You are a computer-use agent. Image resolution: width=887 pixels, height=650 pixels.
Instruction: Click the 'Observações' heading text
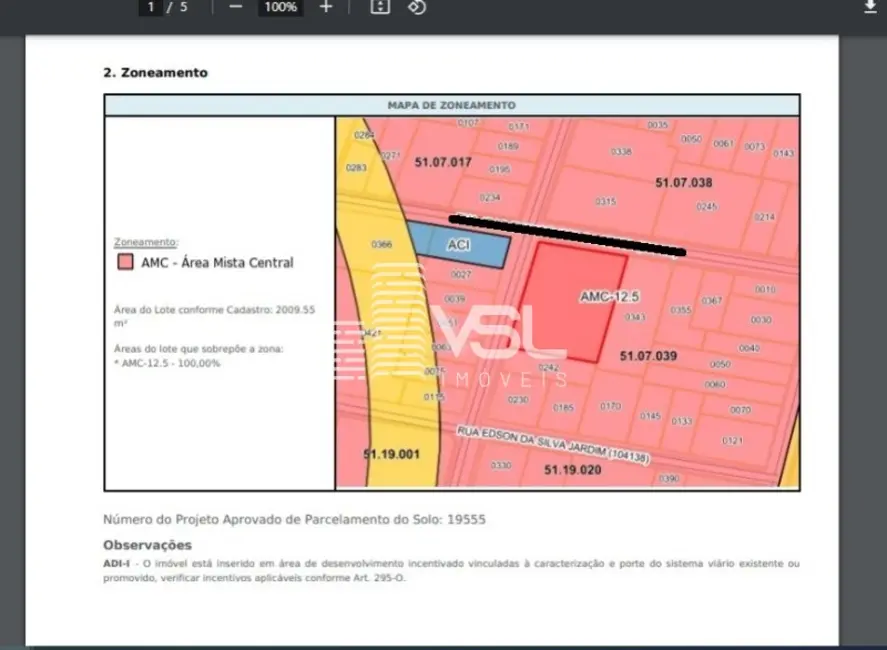147,545
